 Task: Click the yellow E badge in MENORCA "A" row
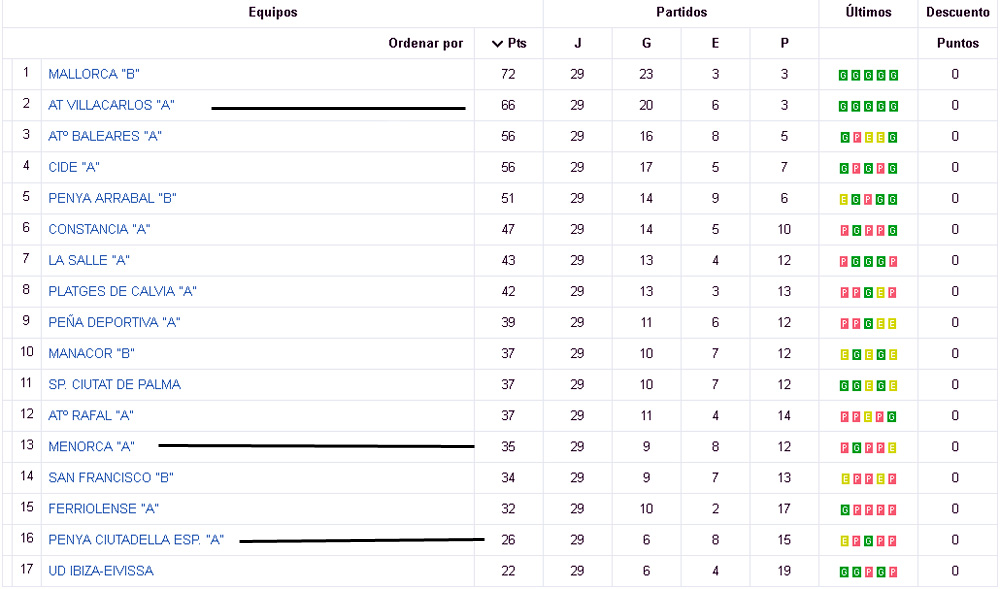click(892, 448)
